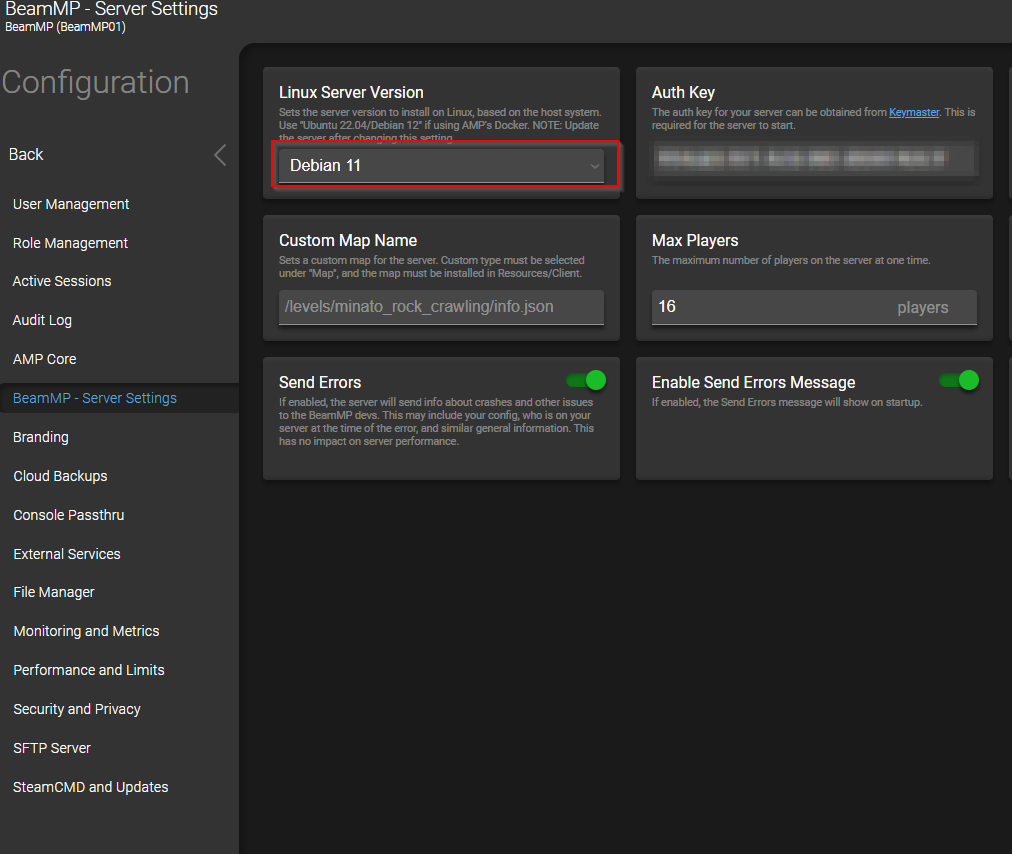Toggle Enable Send Errors Message switch
Viewport: 1012px width, 854px height.
[x=959, y=380]
